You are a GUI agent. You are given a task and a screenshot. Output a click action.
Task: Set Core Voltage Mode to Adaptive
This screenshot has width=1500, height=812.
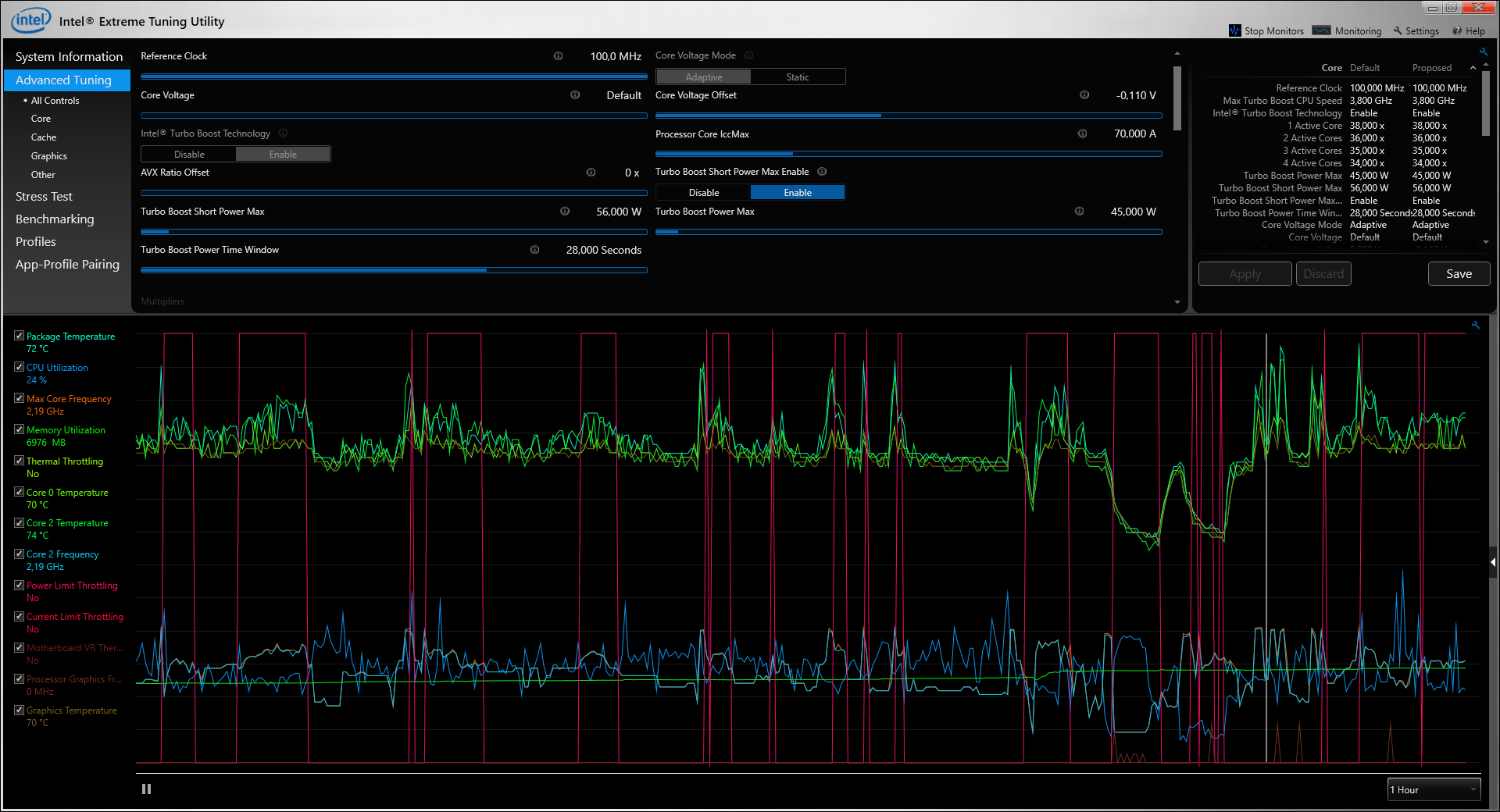[703, 77]
